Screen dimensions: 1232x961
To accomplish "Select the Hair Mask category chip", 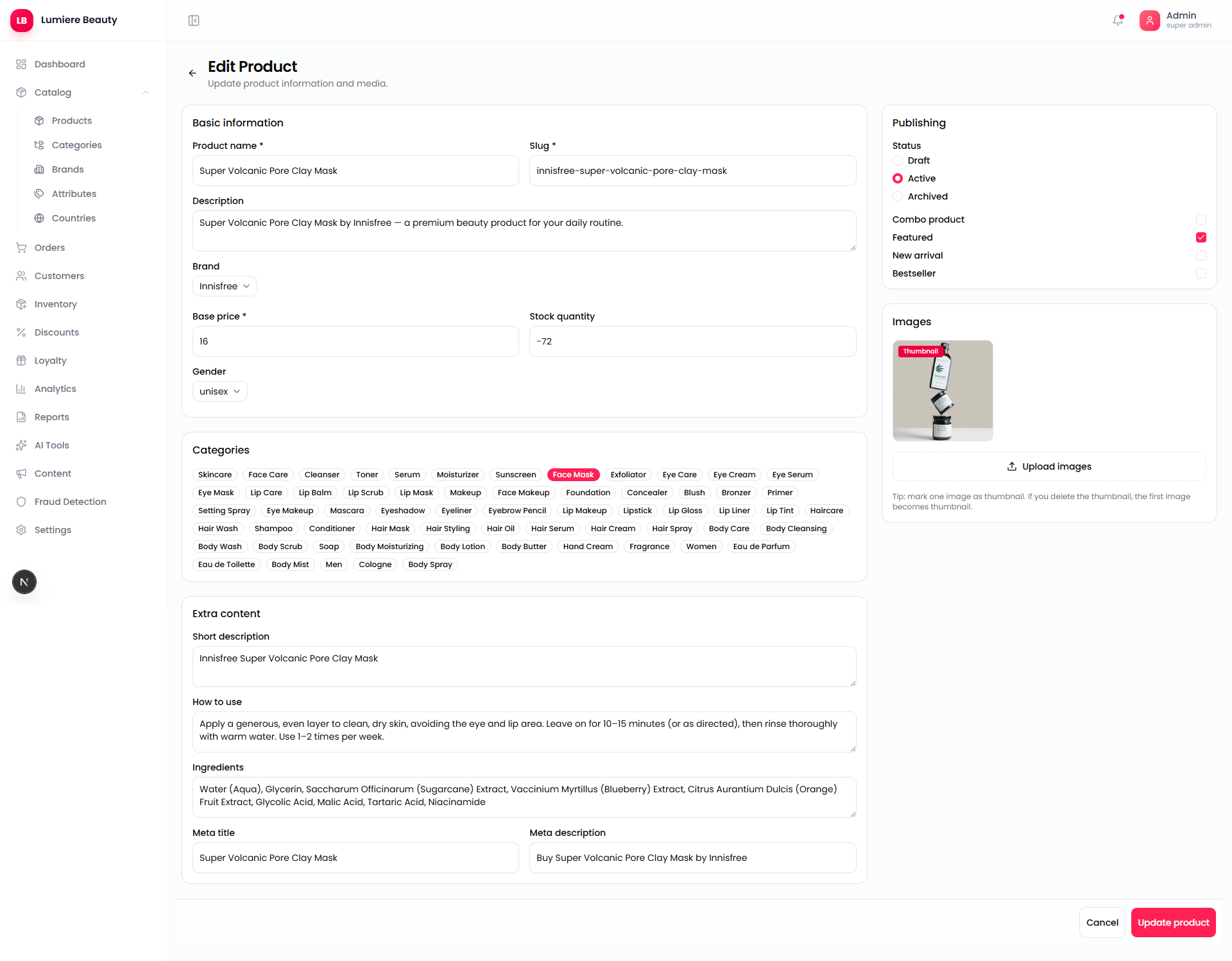I will (390, 529).
